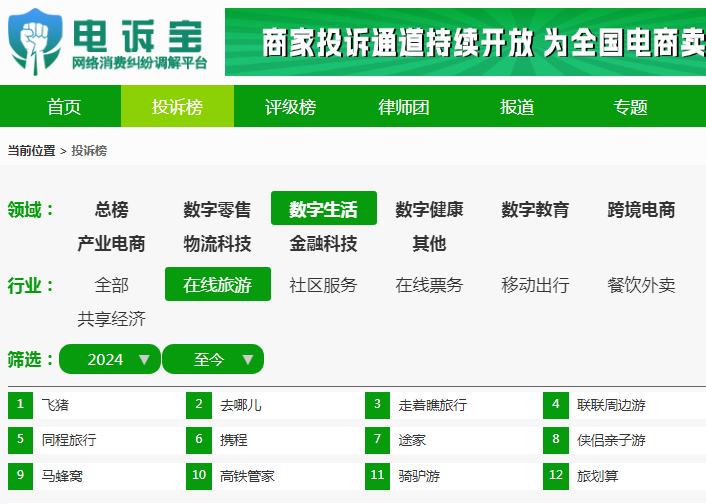The width and height of the screenshot is (706, 504).
Task: Open rank 6 entry 携程
Action: 234,440
